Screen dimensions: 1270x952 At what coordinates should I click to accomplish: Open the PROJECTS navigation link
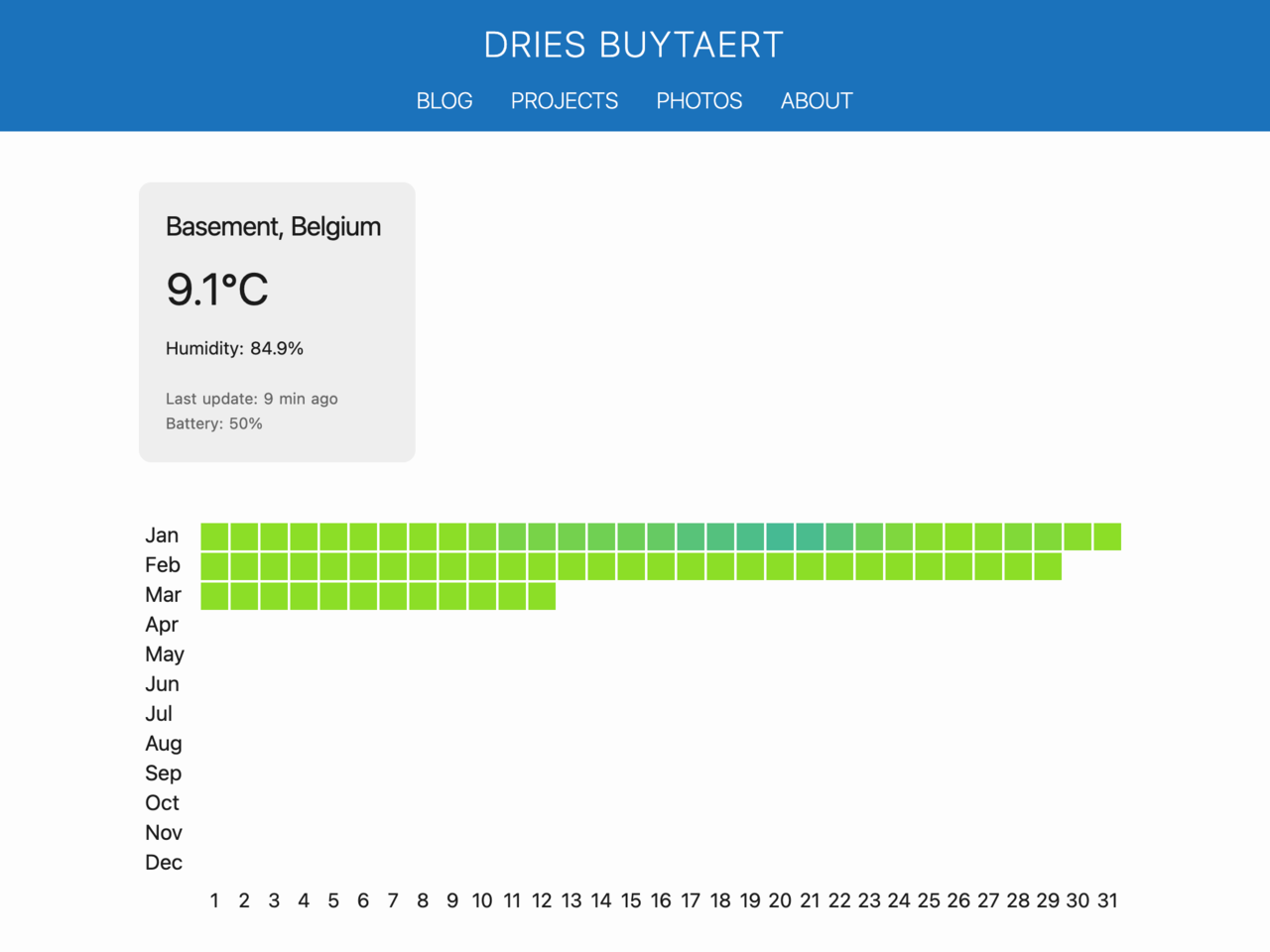[564, 100]
